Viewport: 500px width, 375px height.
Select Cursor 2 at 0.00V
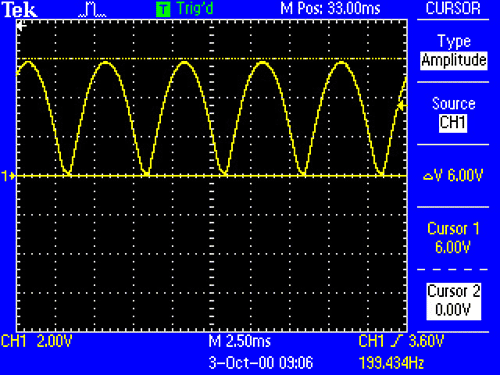(454, 301)
